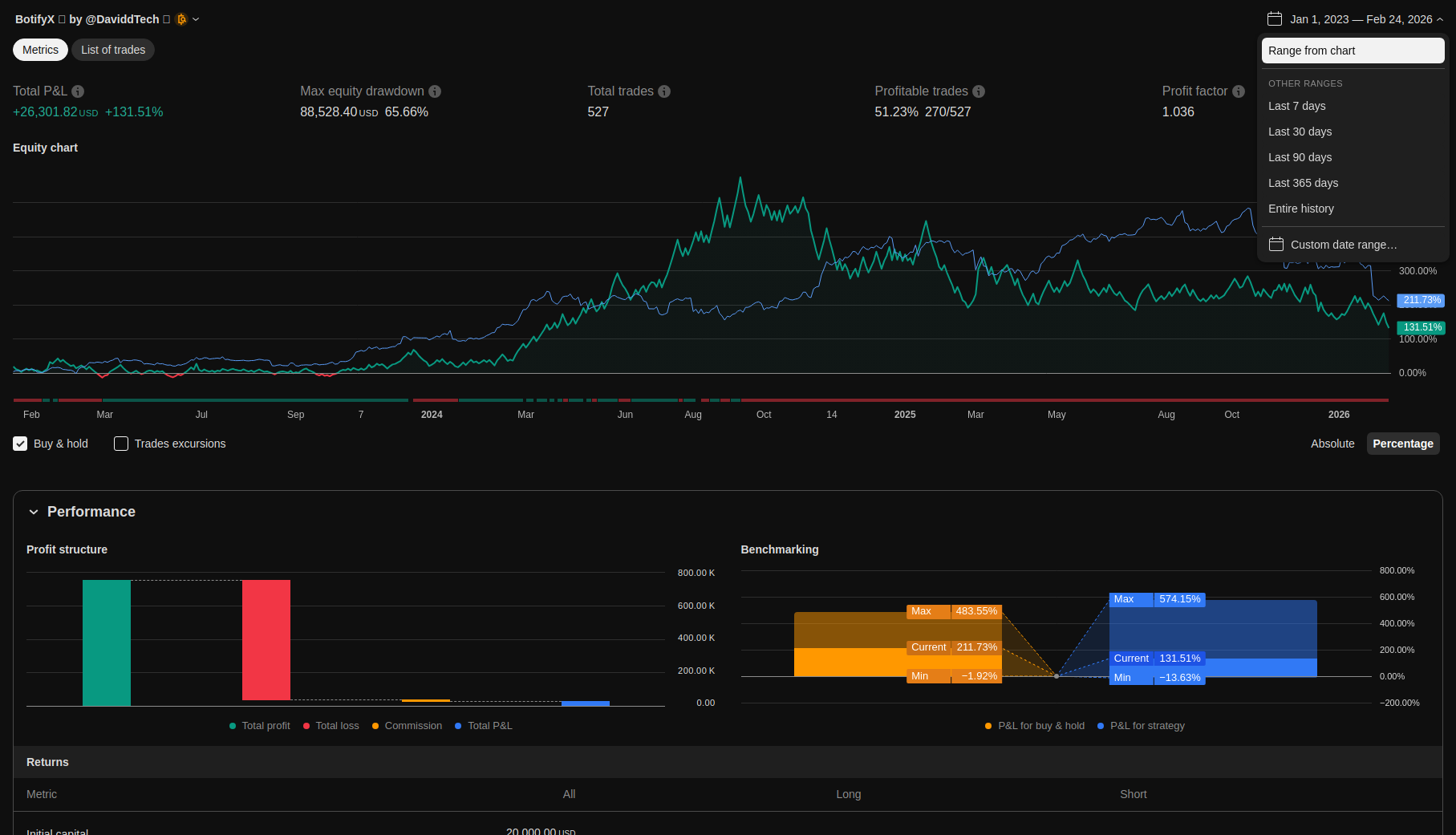Screen dimensions: 1456x835
Task: Collapse the Performance section chevron
Action: pyautogui.click(x=34, y=512)
